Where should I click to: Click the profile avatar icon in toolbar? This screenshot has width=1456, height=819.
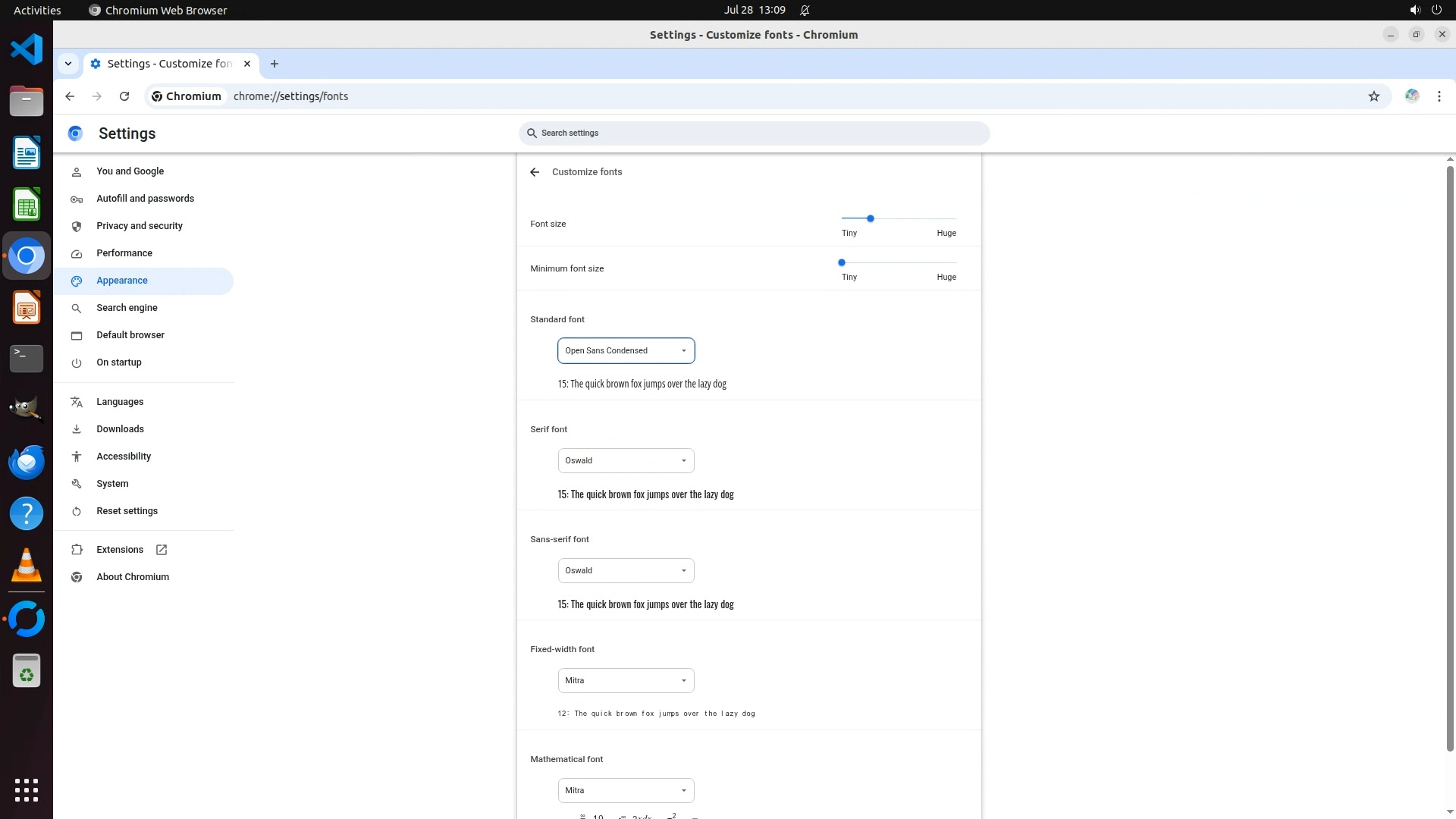[x=1411, y=96]
